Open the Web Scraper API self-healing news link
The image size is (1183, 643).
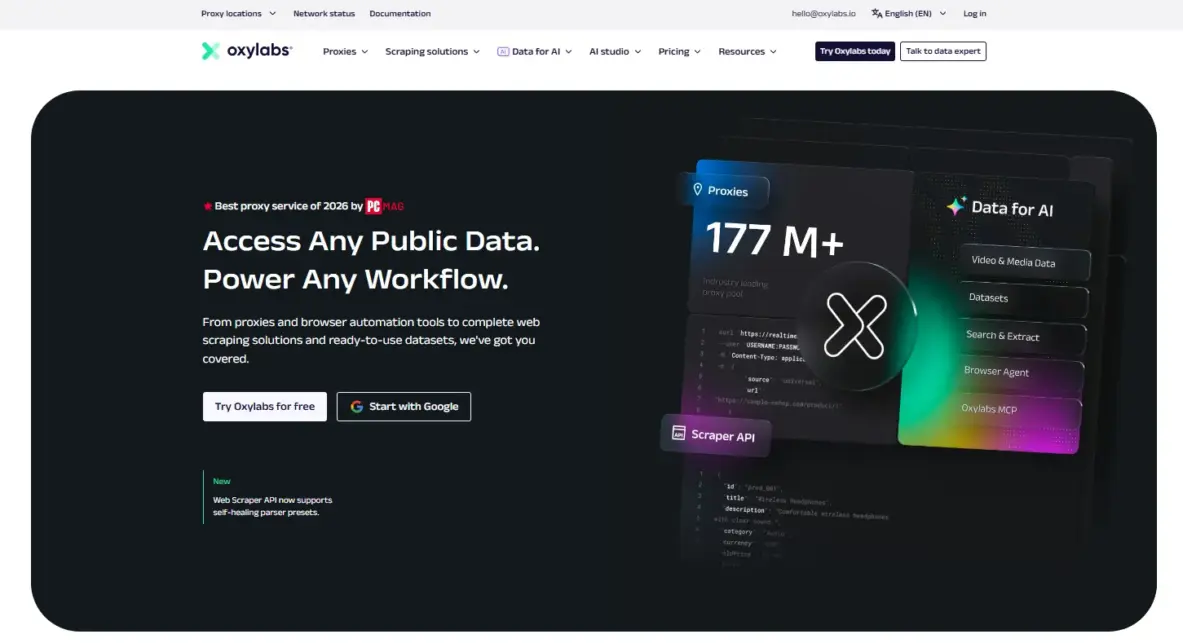point(272,506)
